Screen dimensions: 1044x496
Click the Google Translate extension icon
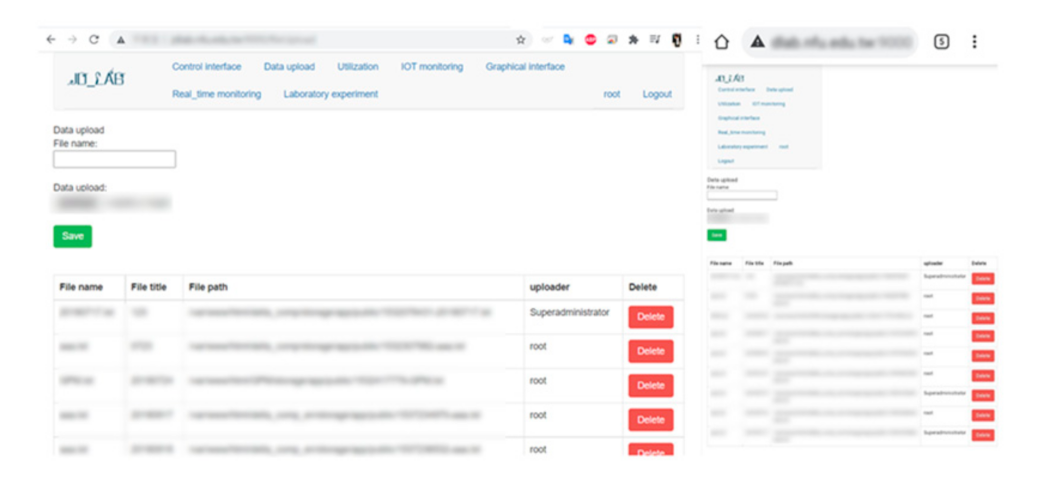[568, 40]
